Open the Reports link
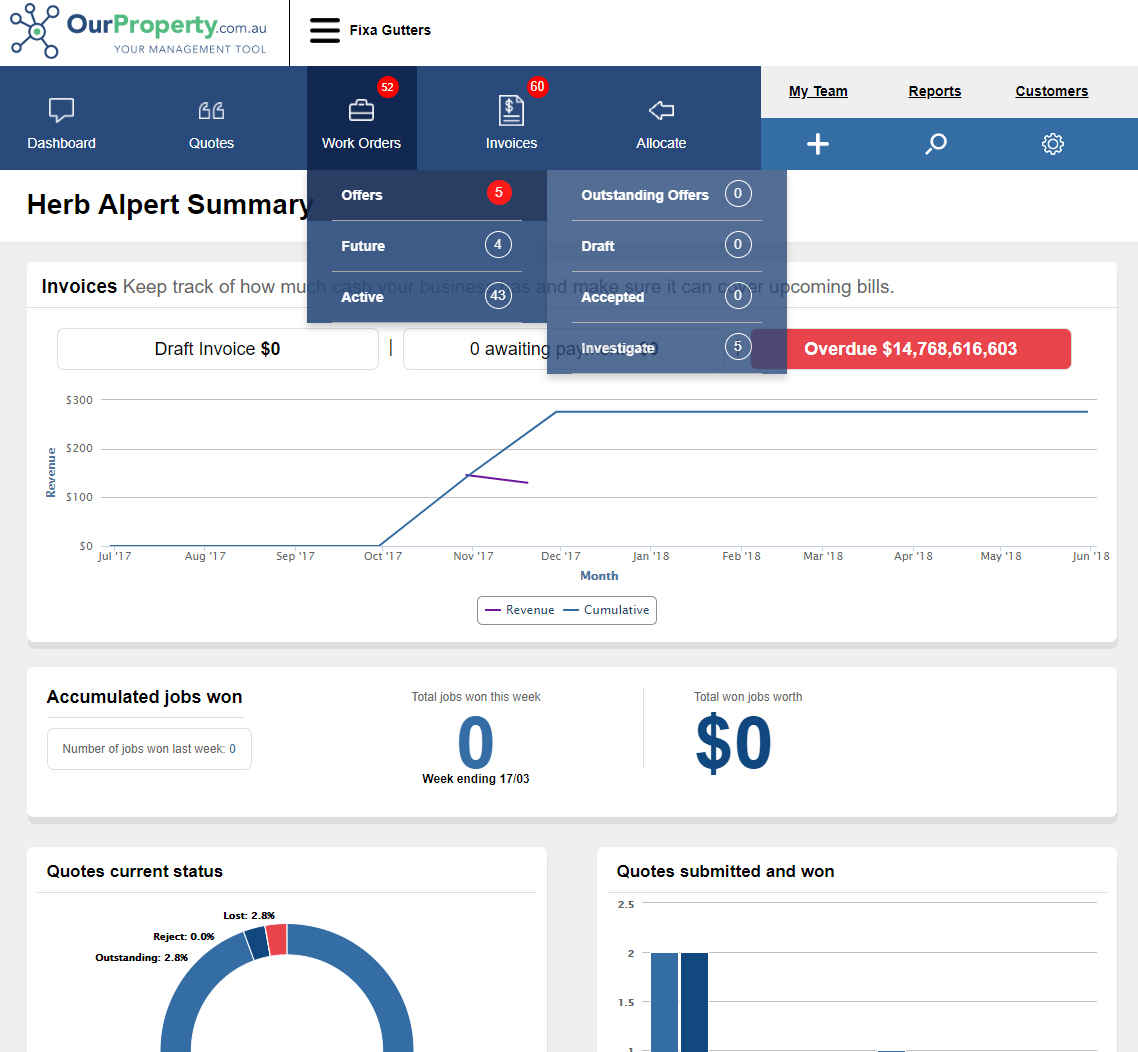Image resolution: width=1138 pixels, height=1052 pixels. coord(935,91)
